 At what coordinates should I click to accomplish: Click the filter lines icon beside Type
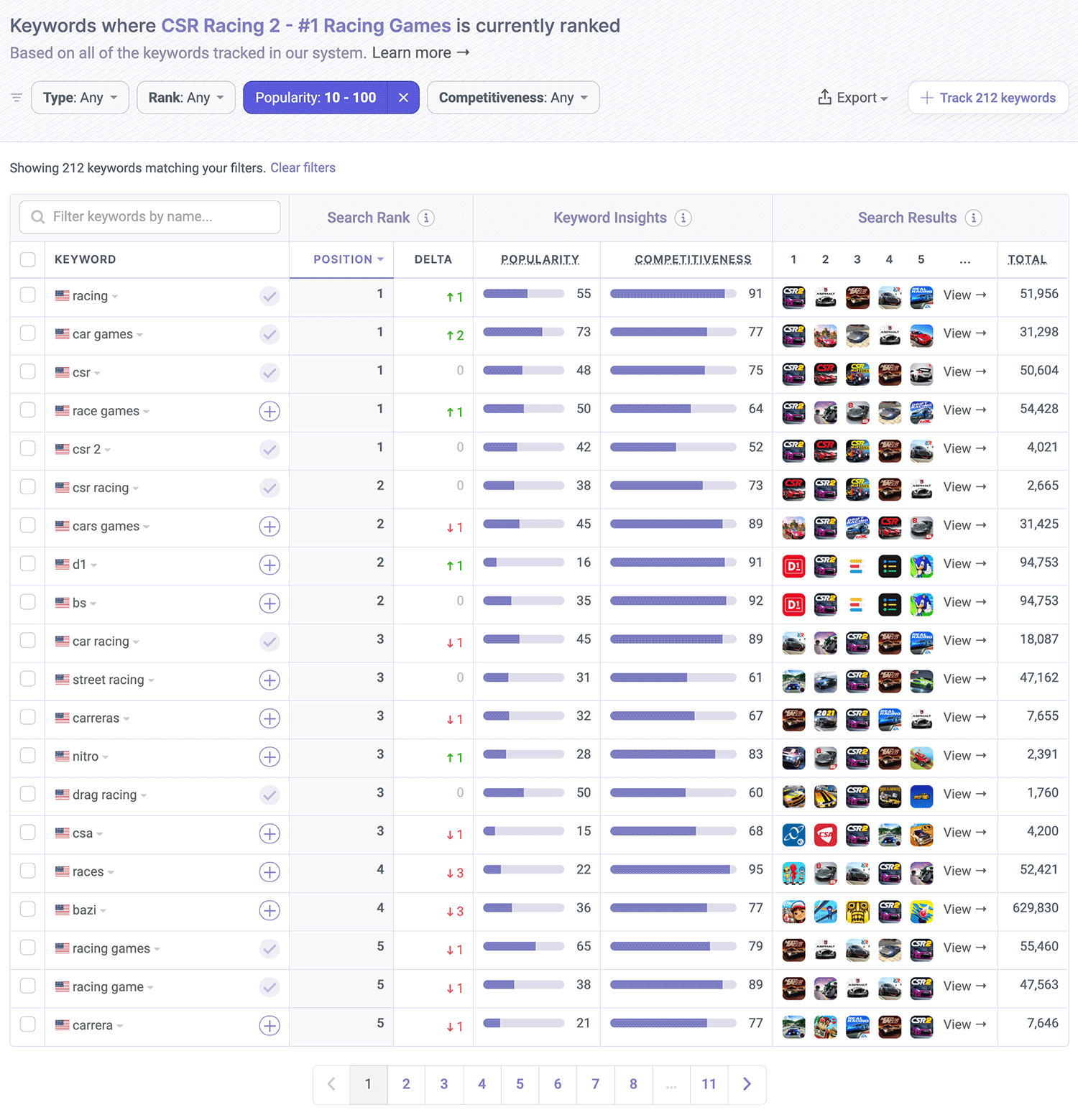pyautogui.click(x=17, y=98)
